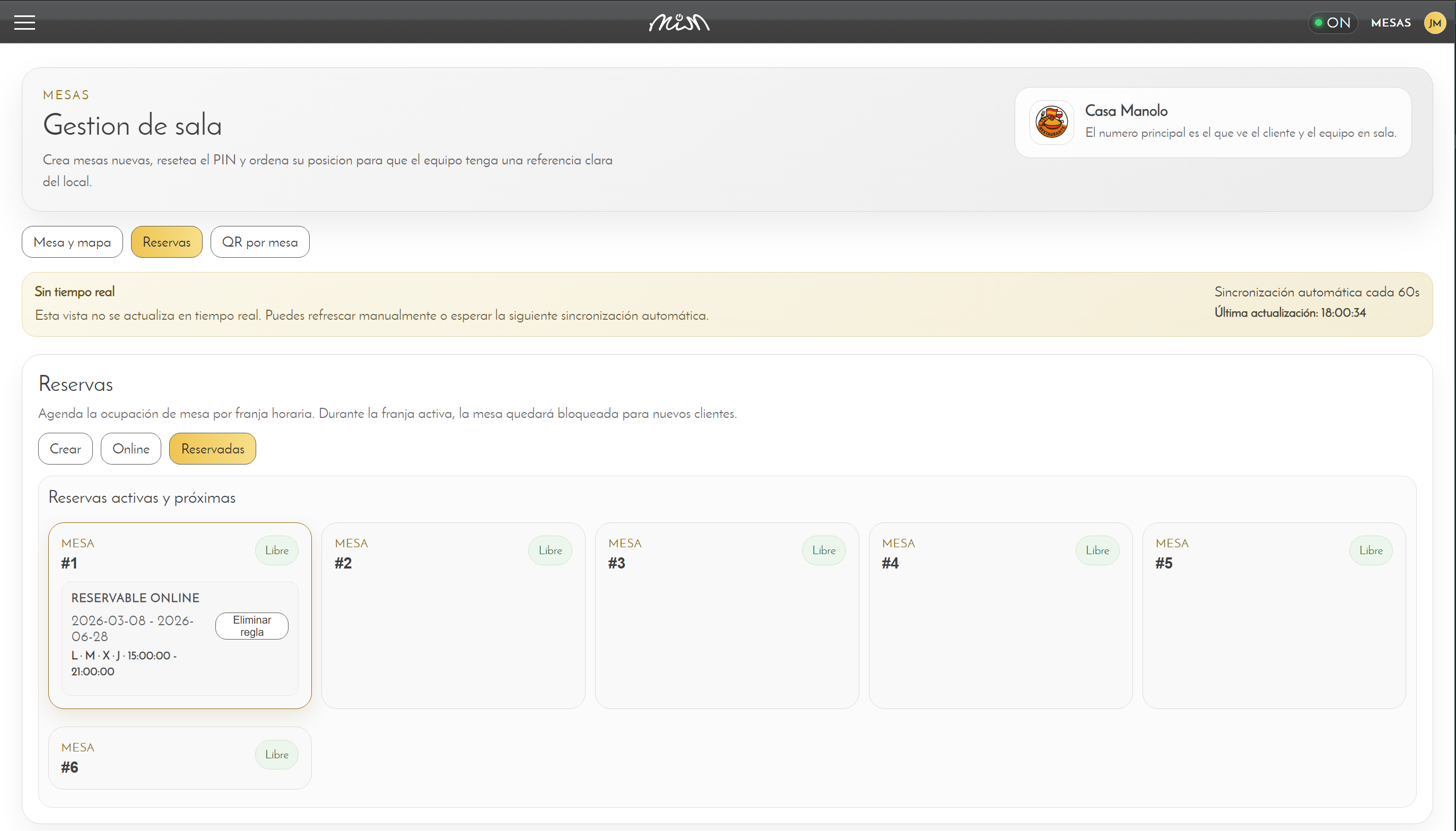Click the logo in the top bar
Viewport: 1456px width, 831px height.
click(x=679, y=22)
